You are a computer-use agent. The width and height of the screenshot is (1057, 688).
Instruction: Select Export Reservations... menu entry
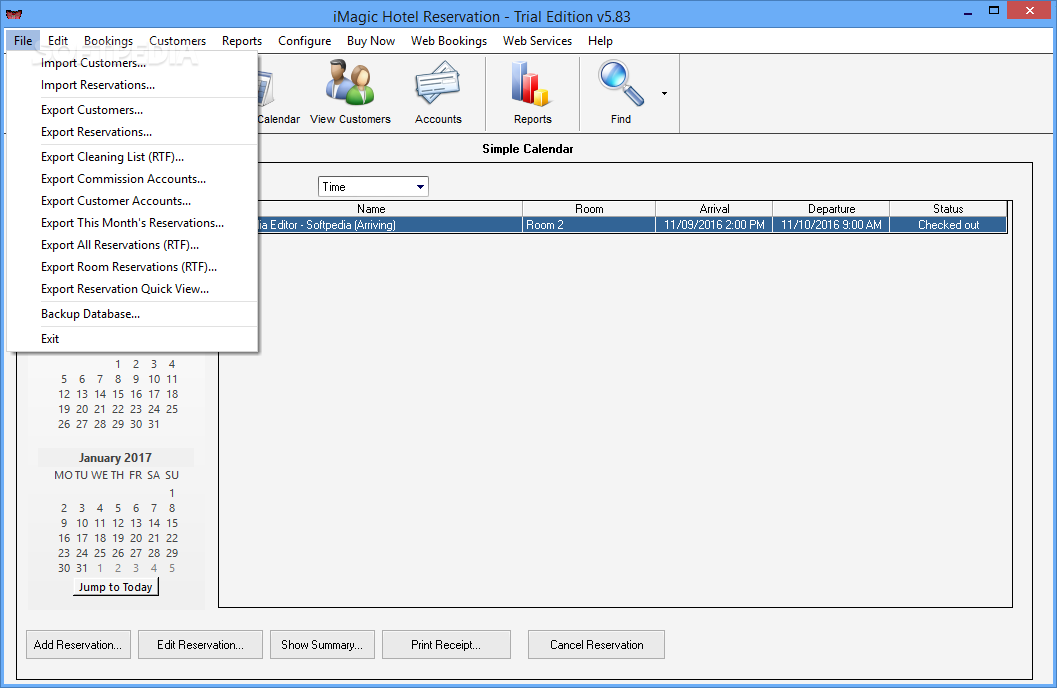133,132
